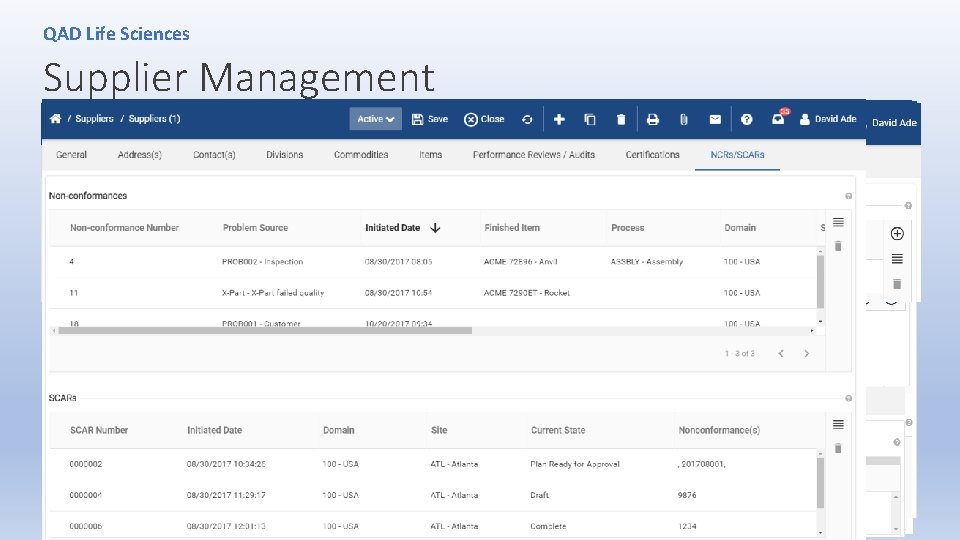Click PROB002 - Inspection cell
Viewport: 960px width, 540px height.
coord(263,262)
